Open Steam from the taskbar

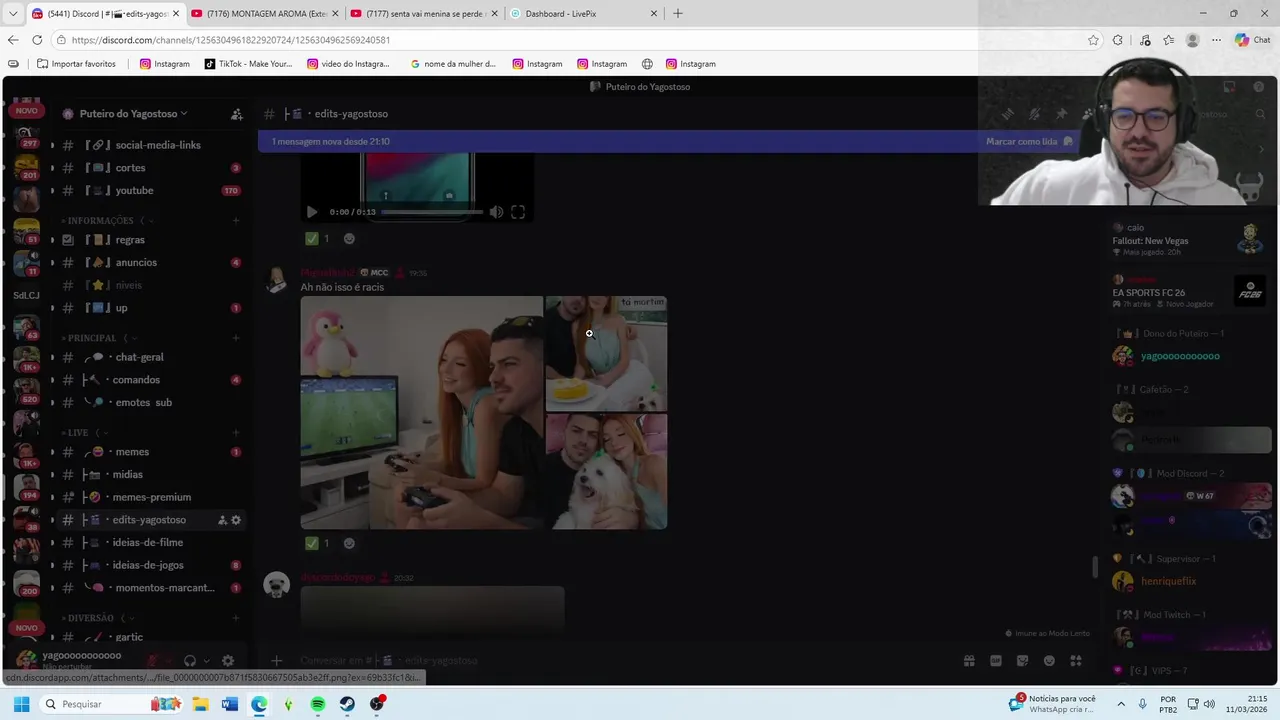click(347, 704)
